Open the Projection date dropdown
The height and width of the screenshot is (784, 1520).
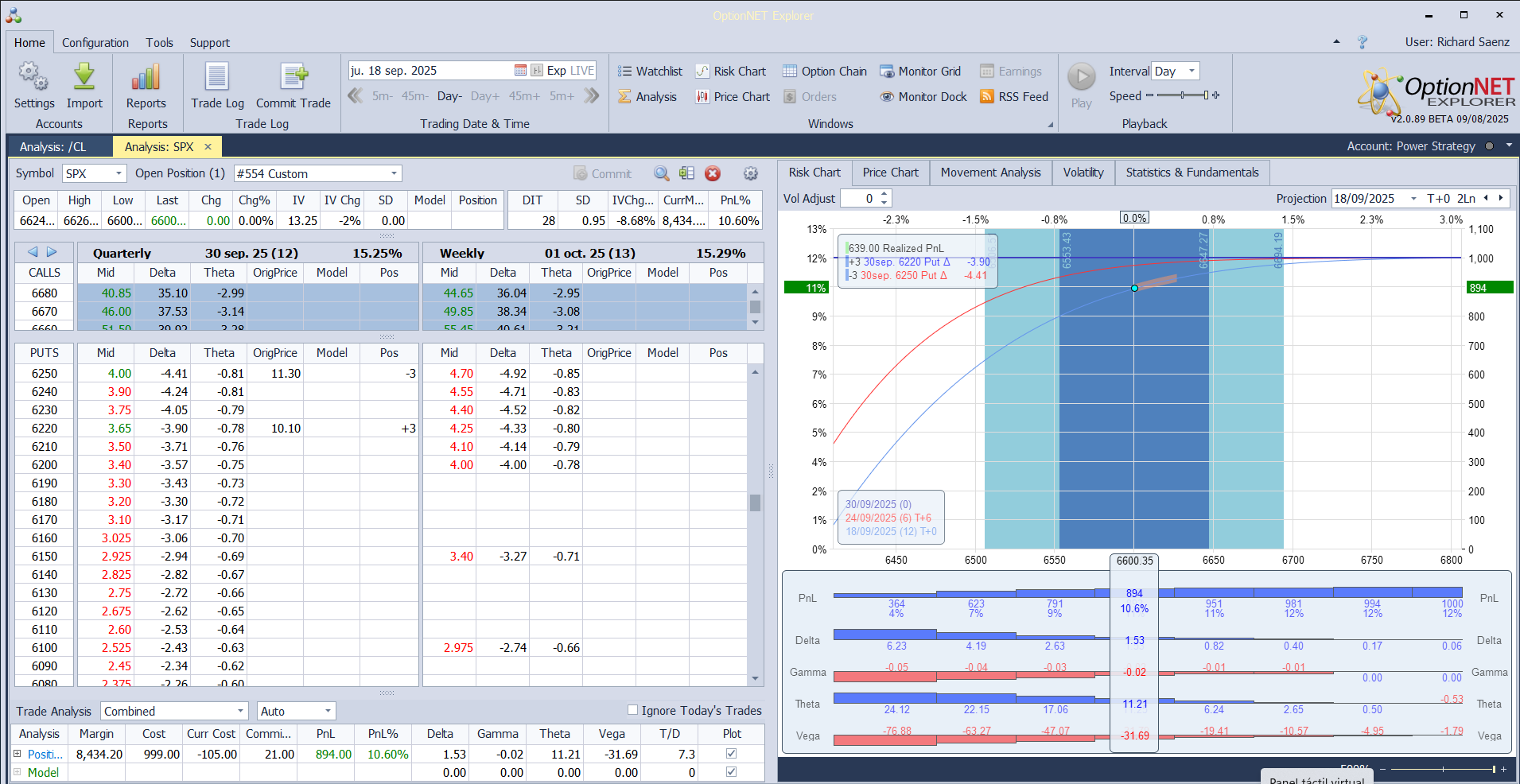[1413, 198]
